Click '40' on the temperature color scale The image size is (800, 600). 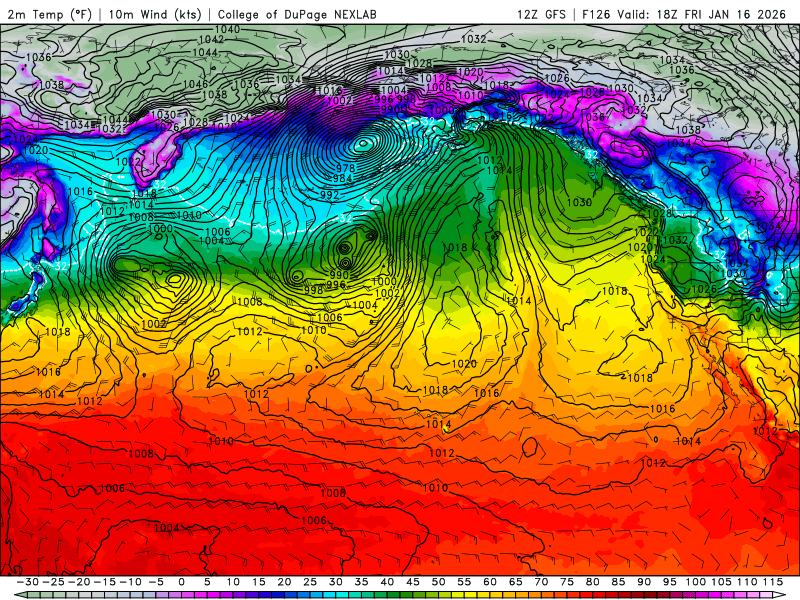387,582
